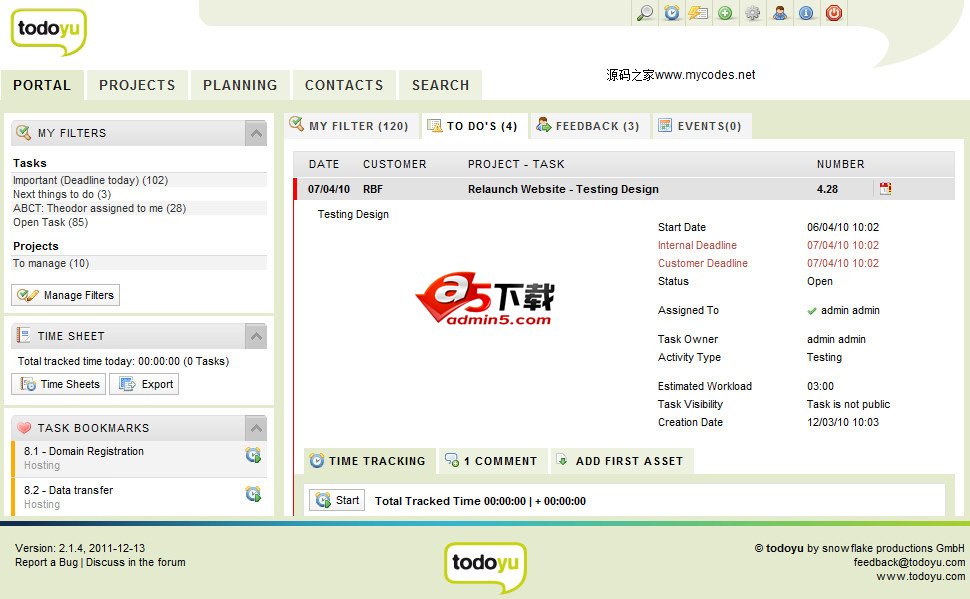Open the 8.2 - Data transfer bookmark
This screenshot has height=599, width=970.
pyautogui.click(x=68, y=490)
